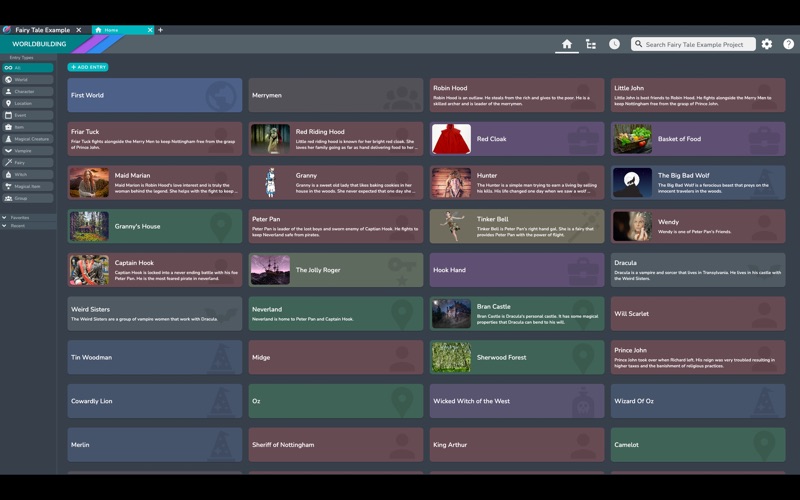The image size is (800, 500).
Task: Click the Hunter thumbnail image
Action: [452, 183]
